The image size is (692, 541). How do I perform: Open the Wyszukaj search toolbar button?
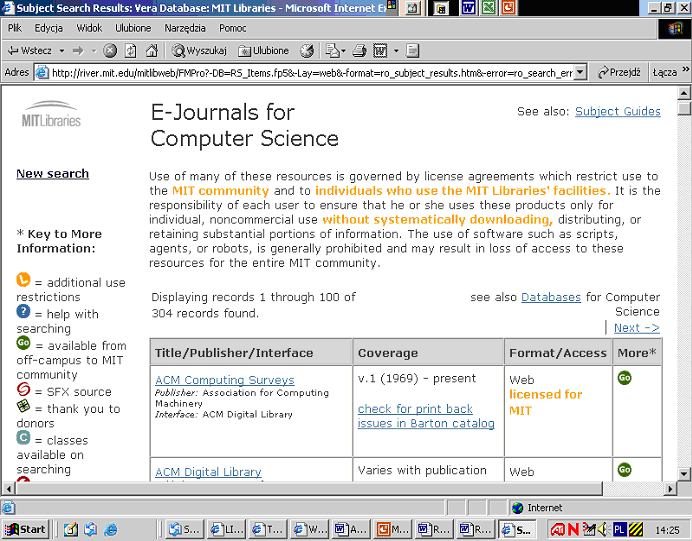coord(200,50)
